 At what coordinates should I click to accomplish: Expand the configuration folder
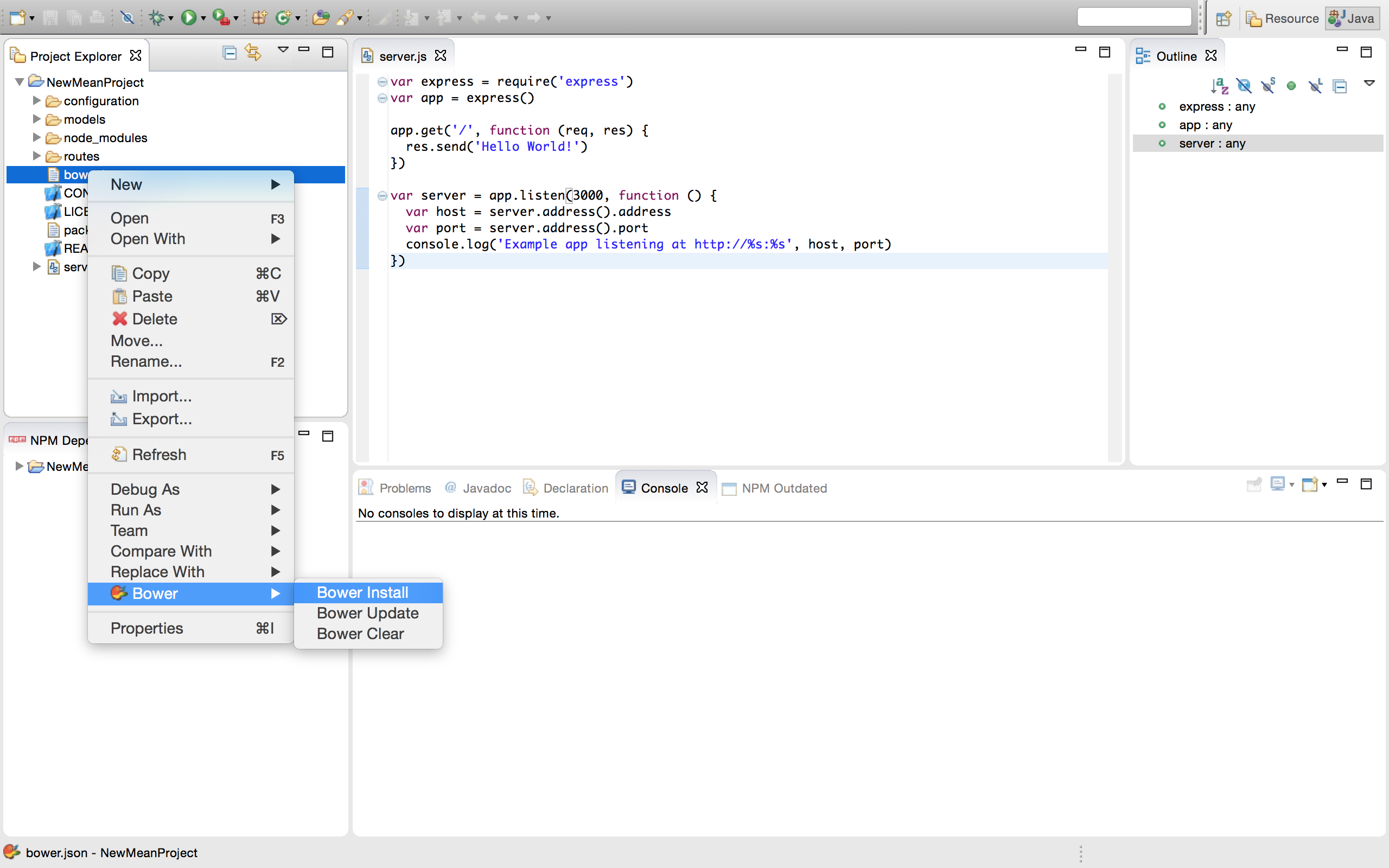tap(36, 101)
